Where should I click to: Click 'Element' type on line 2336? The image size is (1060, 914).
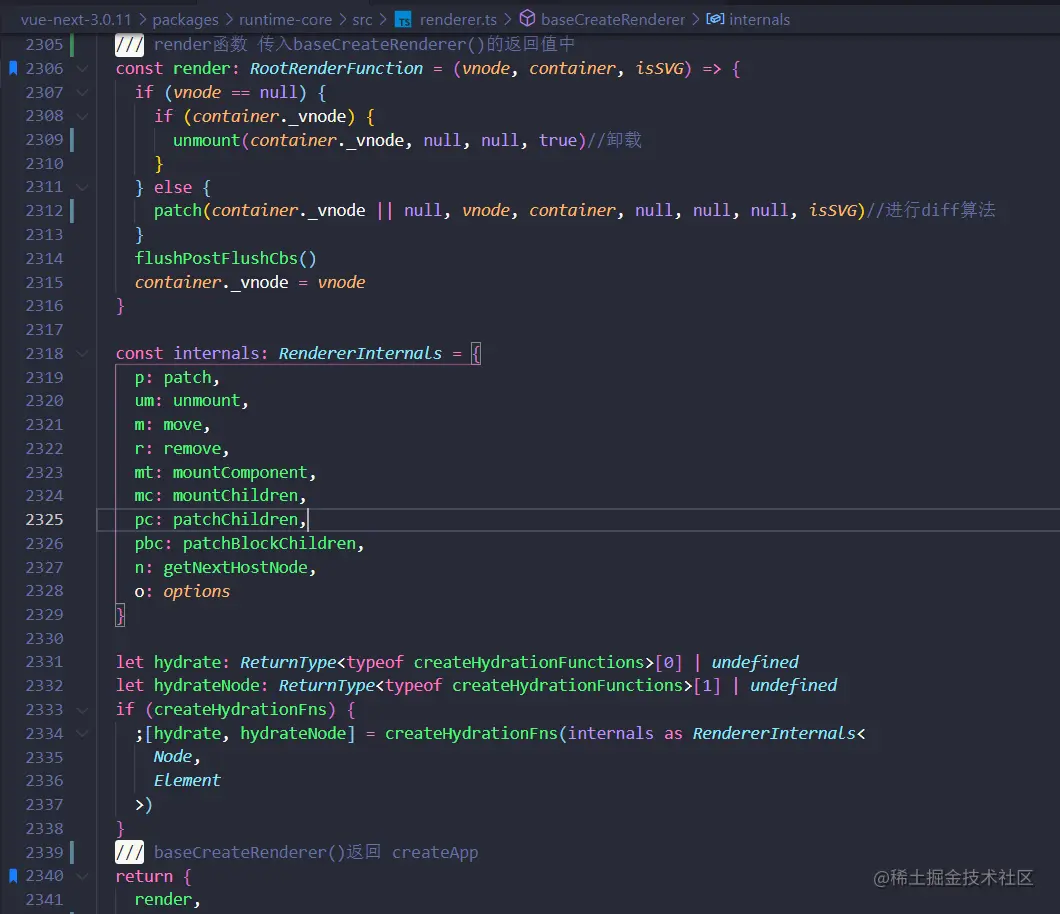pyautogui.click(x=187, y=781)
